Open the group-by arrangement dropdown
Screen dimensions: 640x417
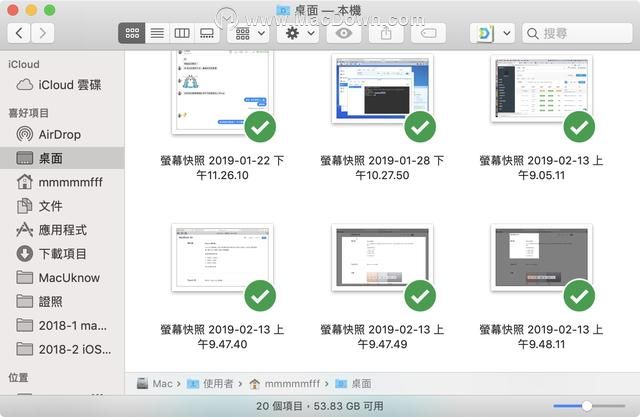pos(249,33)
